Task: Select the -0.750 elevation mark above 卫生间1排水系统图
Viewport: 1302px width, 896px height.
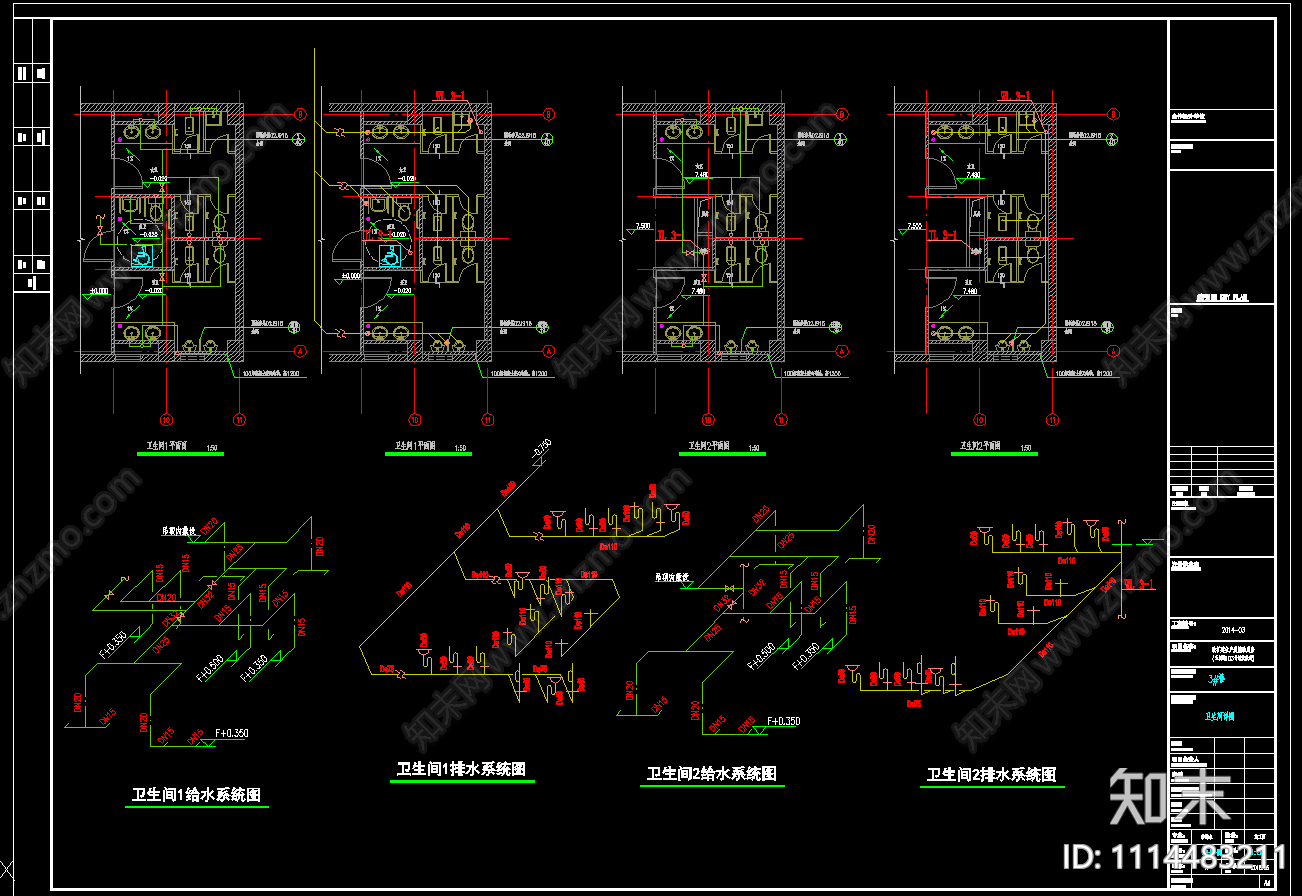Action: point(541,451)
